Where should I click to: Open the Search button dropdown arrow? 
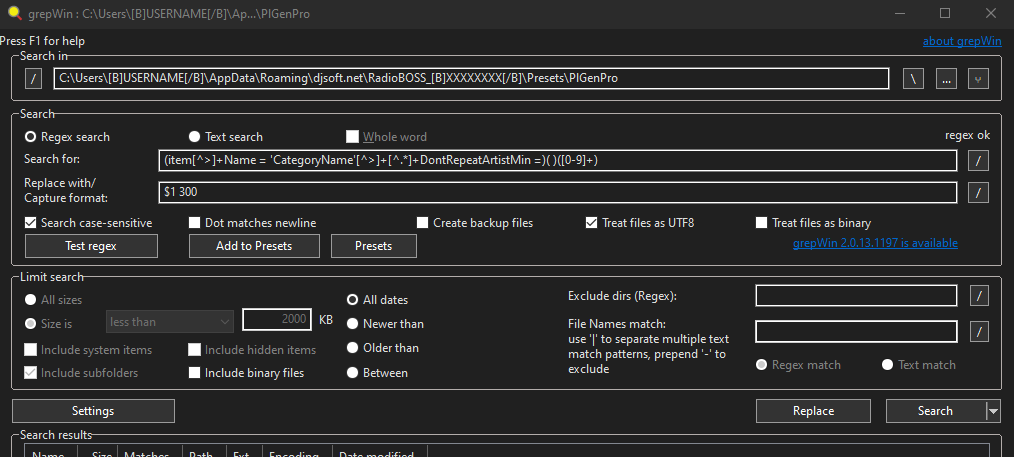(x=992, y=411)
